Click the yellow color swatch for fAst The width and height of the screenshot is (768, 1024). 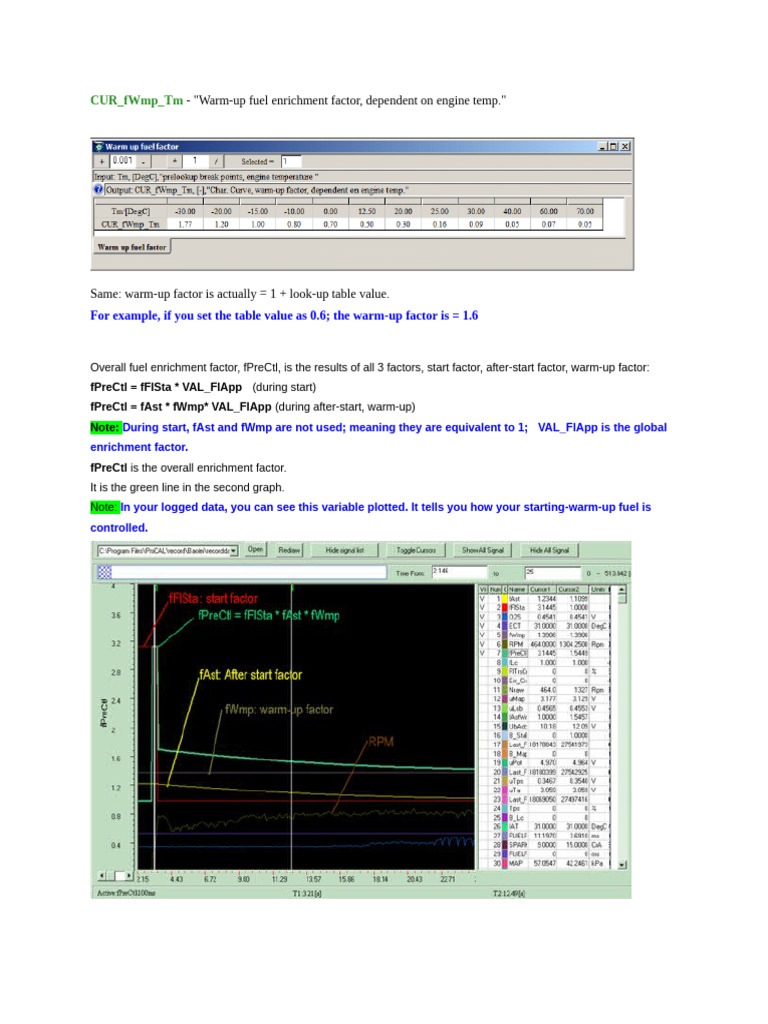coord(505,598)
